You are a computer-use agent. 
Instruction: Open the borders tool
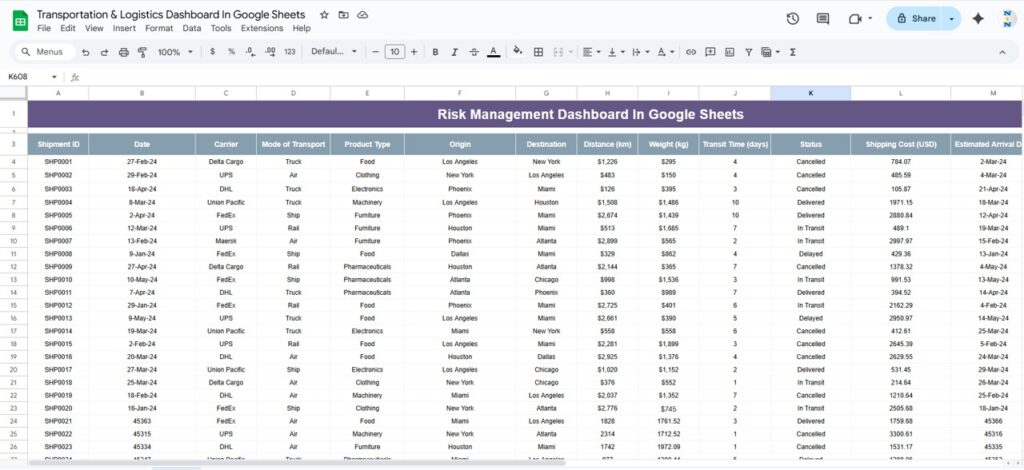(538, 52)
